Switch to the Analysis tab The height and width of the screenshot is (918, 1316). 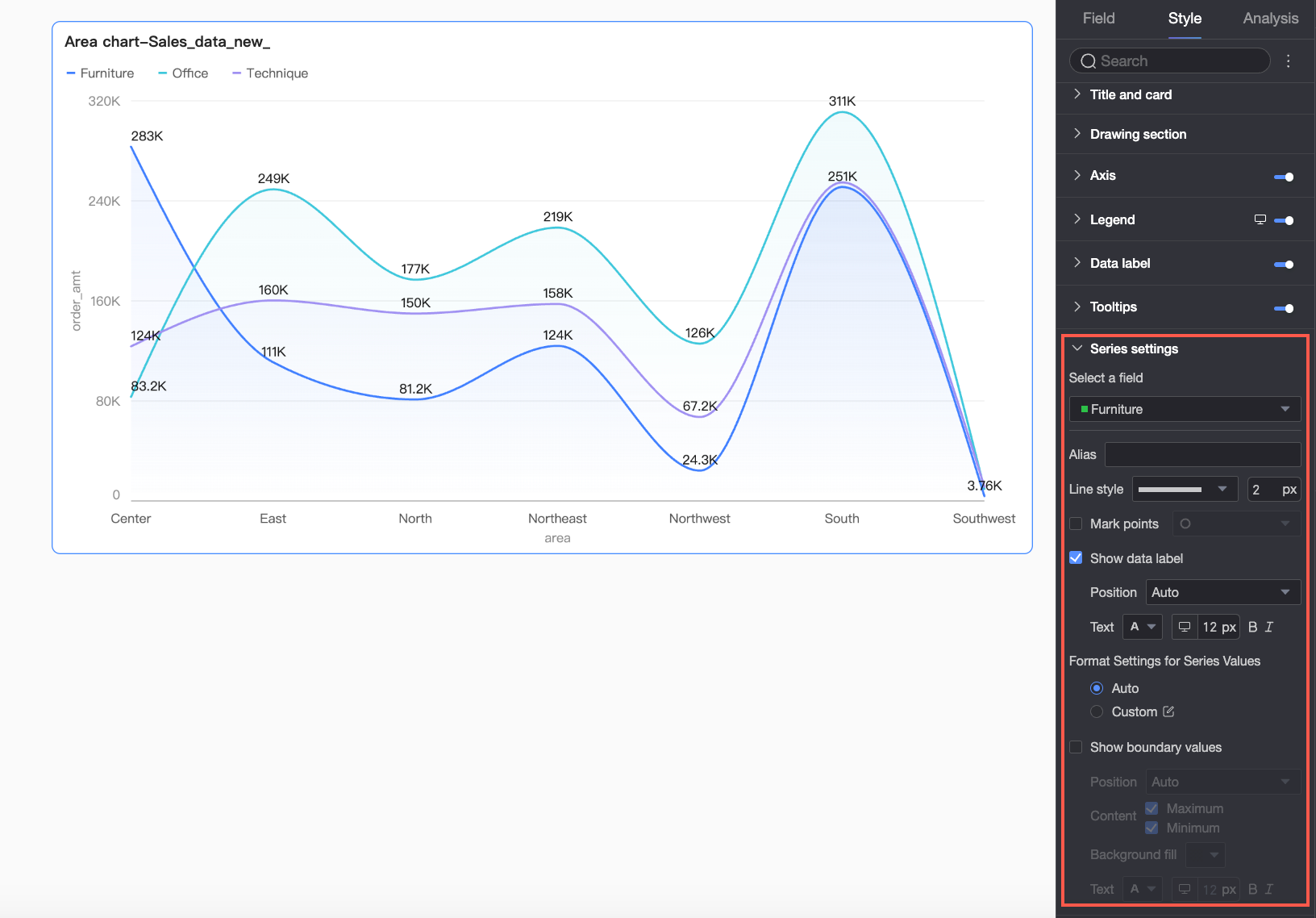coord(1270,19)
